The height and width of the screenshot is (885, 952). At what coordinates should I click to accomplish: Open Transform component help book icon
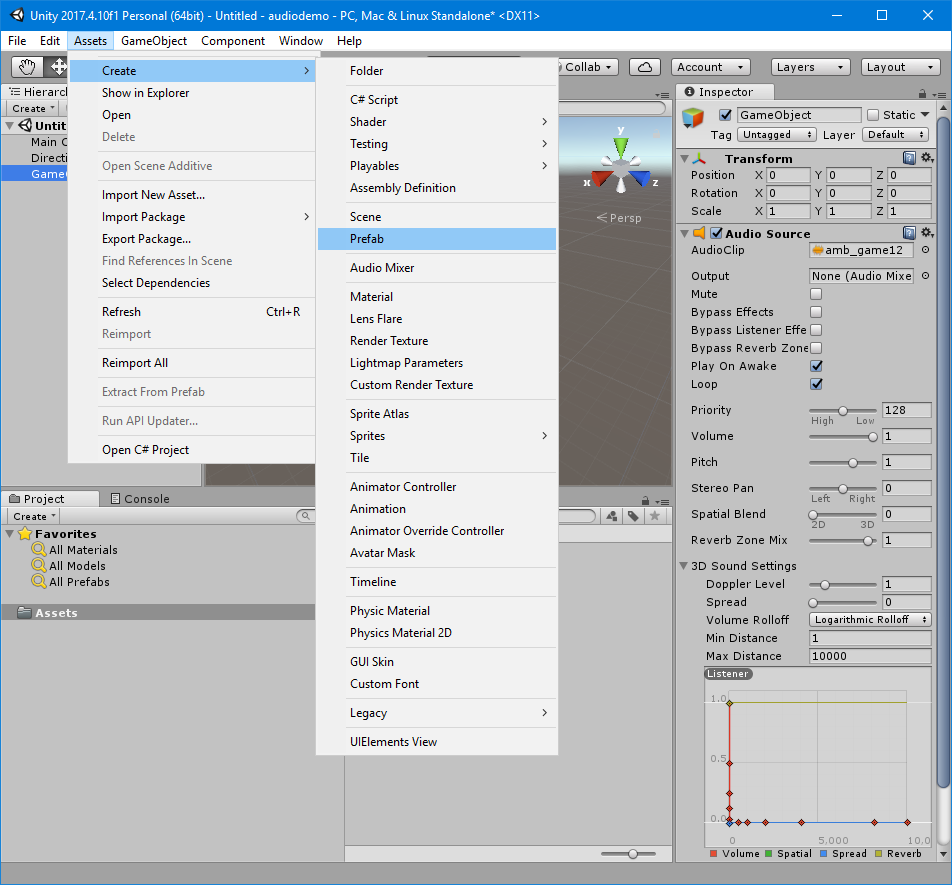(909, 158)
